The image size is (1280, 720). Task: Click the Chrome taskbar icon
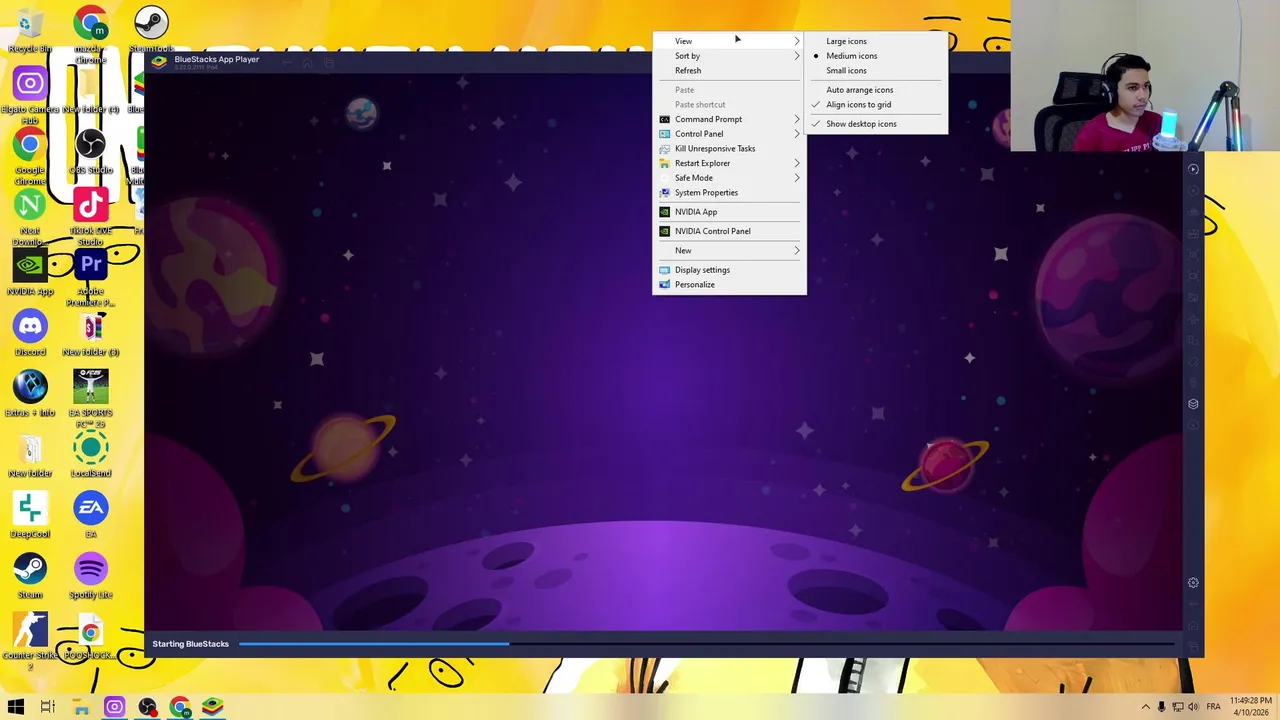[x=180, y=707]
